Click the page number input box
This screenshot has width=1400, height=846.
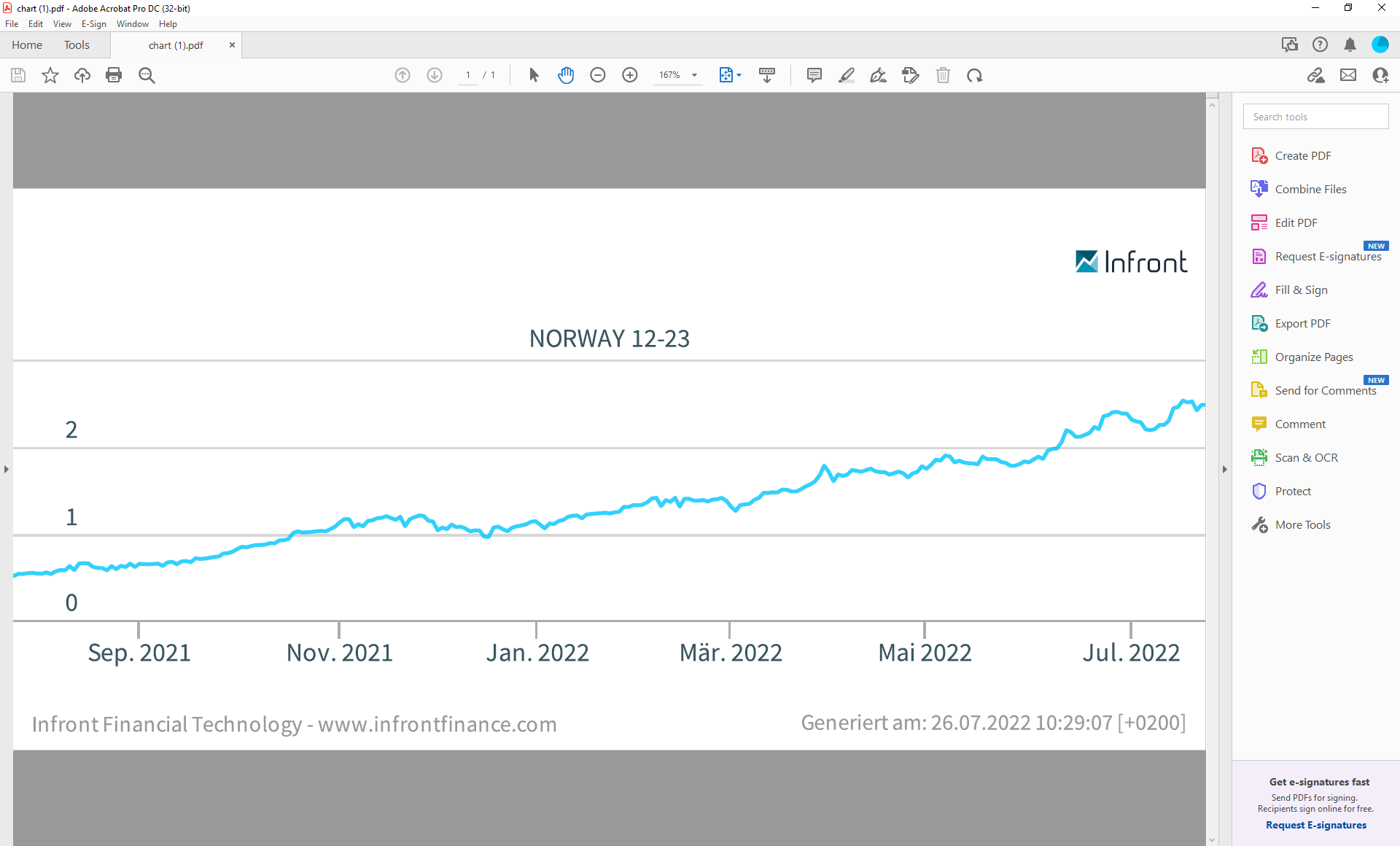[x=468, y=75]
